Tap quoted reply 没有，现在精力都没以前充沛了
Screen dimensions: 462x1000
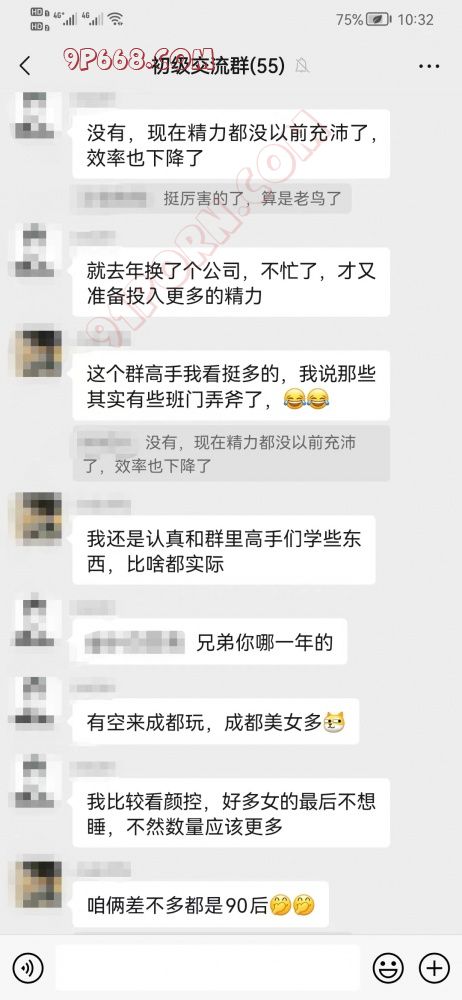click(x=231, y=453)
